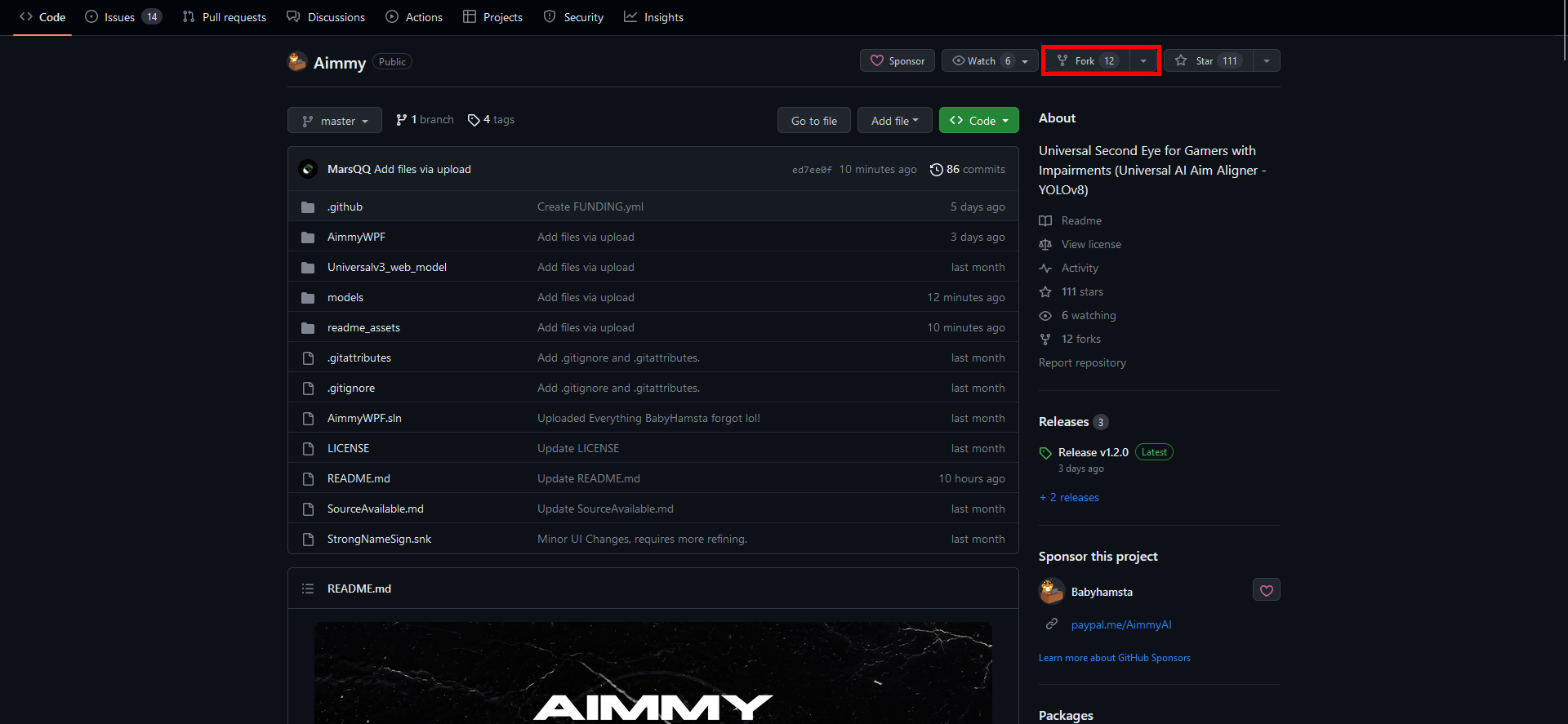
Task: Open the Packages heading
Action: (x=1066, y=715)
